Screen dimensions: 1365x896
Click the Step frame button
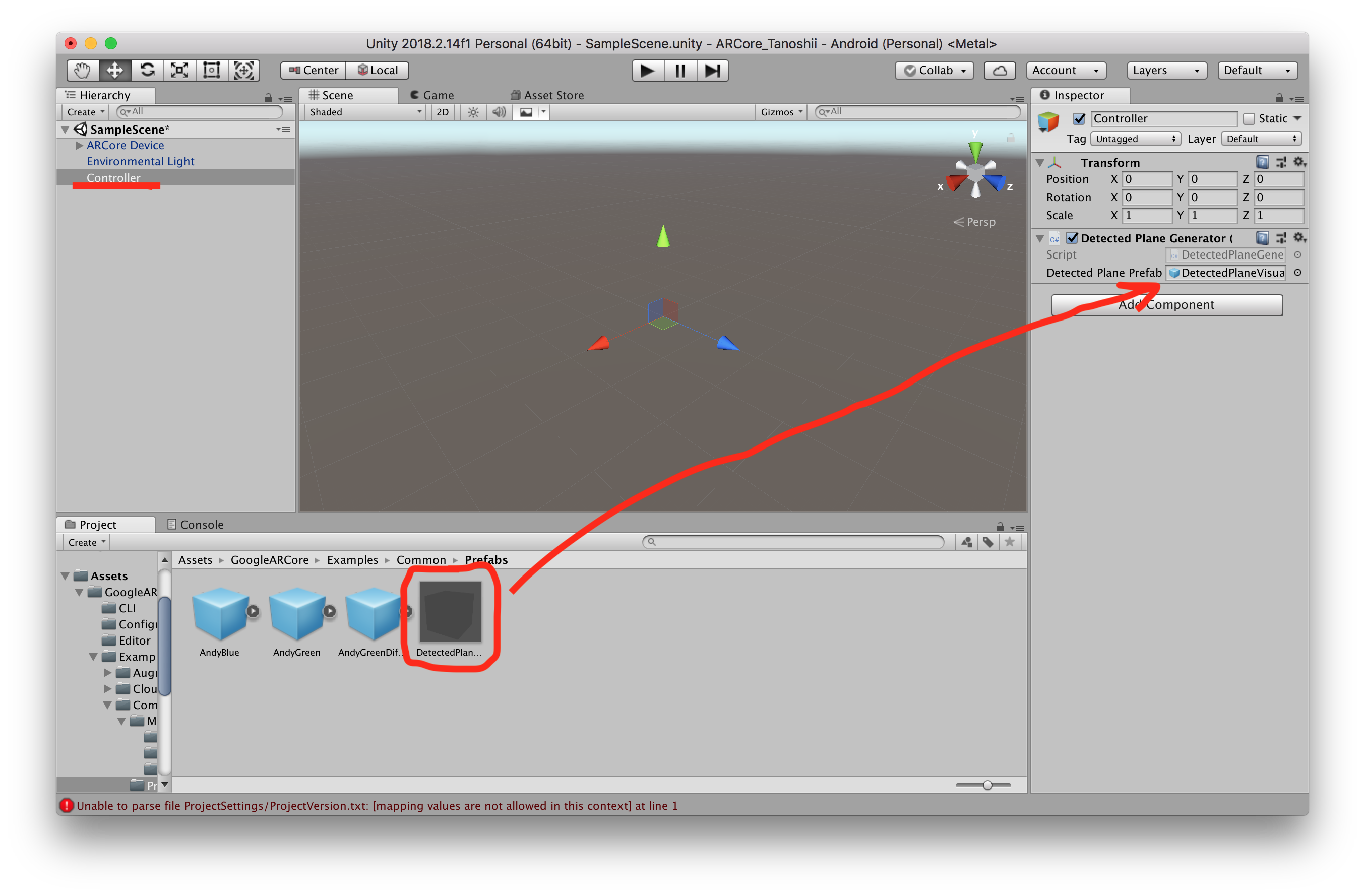tap(712, 71)
